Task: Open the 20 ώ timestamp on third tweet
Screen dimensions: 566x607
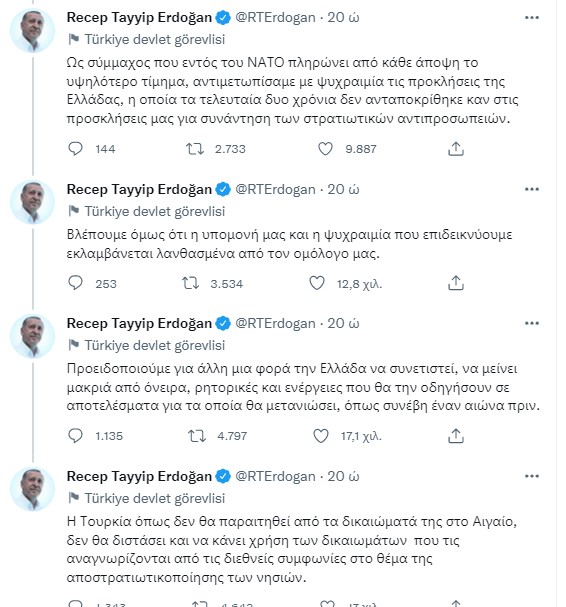Action: (x=343, y=323)
